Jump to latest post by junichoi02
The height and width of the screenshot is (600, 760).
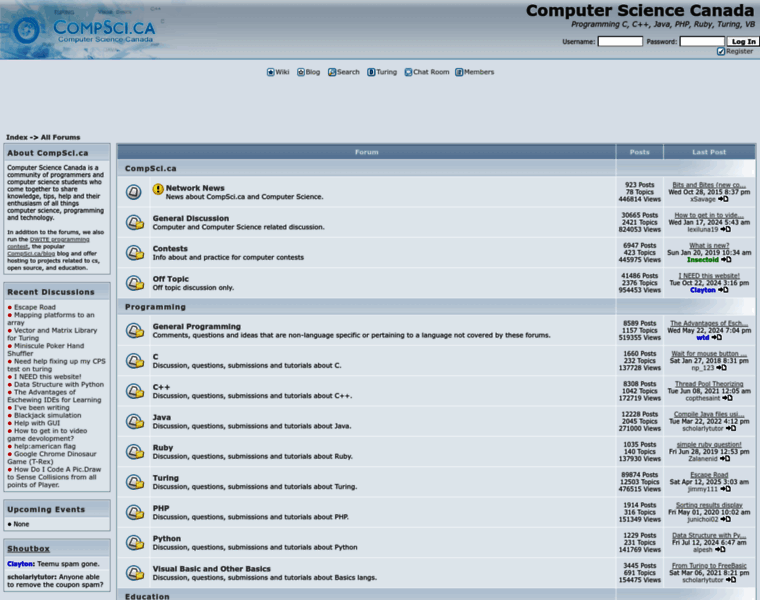pyautogui.click(x=726, y=519)
